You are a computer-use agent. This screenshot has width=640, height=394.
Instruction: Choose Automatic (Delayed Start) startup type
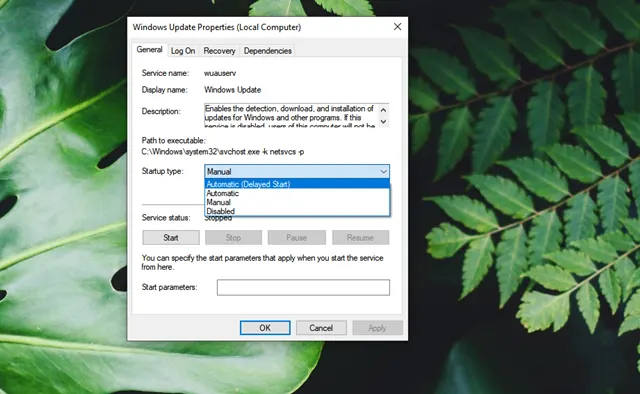pos(297,184)
